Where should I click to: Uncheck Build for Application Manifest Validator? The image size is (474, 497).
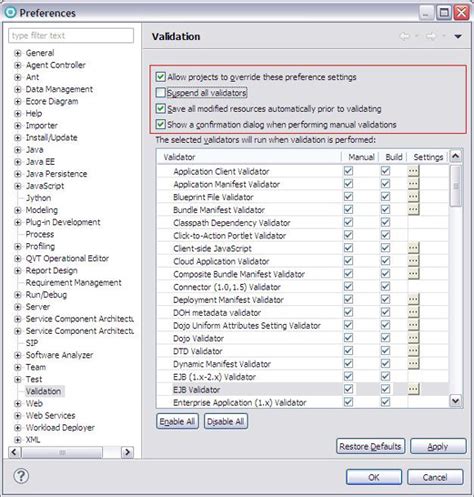tap(385, 184)
